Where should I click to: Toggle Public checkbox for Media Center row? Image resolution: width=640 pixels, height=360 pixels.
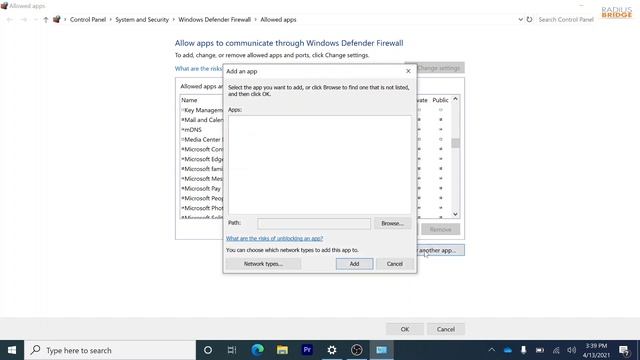(x=440, y=139)
